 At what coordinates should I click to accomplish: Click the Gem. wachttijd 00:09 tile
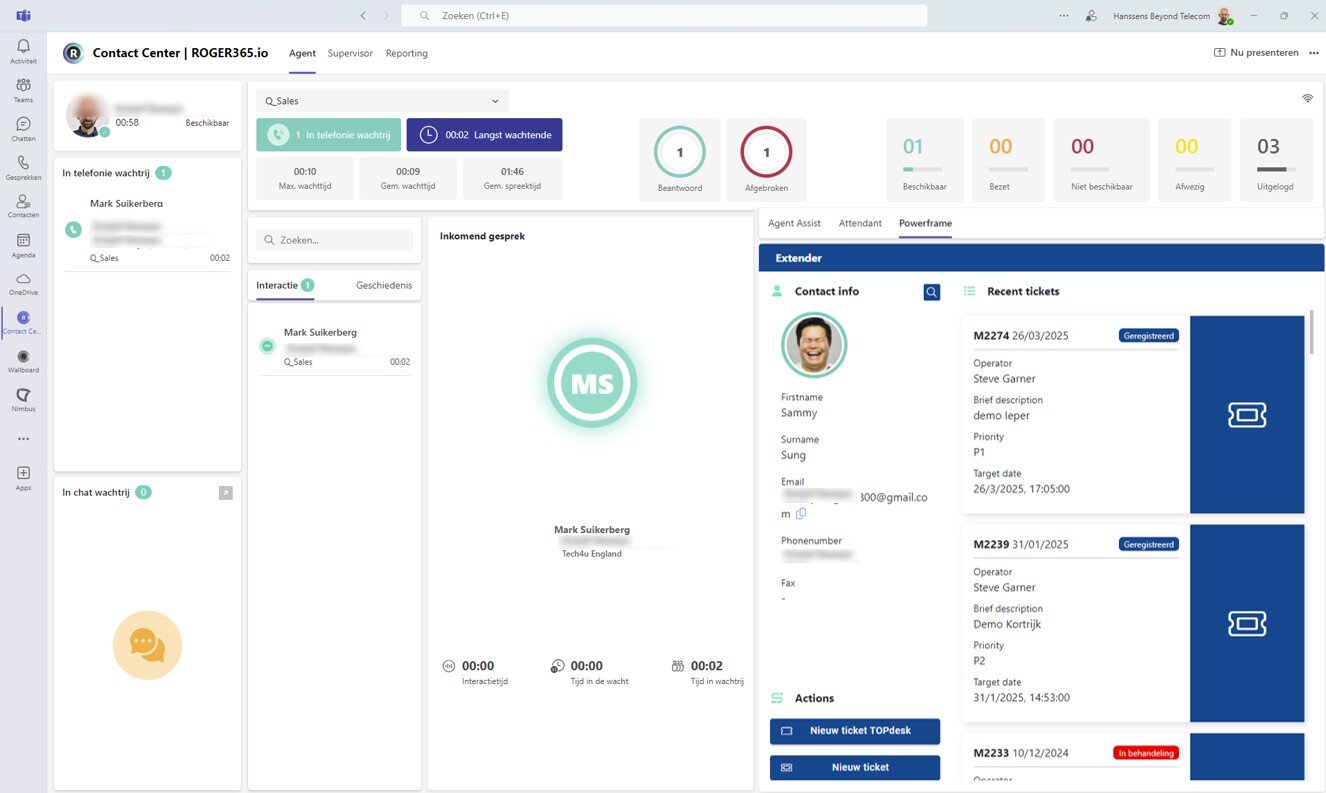[408, 178]
